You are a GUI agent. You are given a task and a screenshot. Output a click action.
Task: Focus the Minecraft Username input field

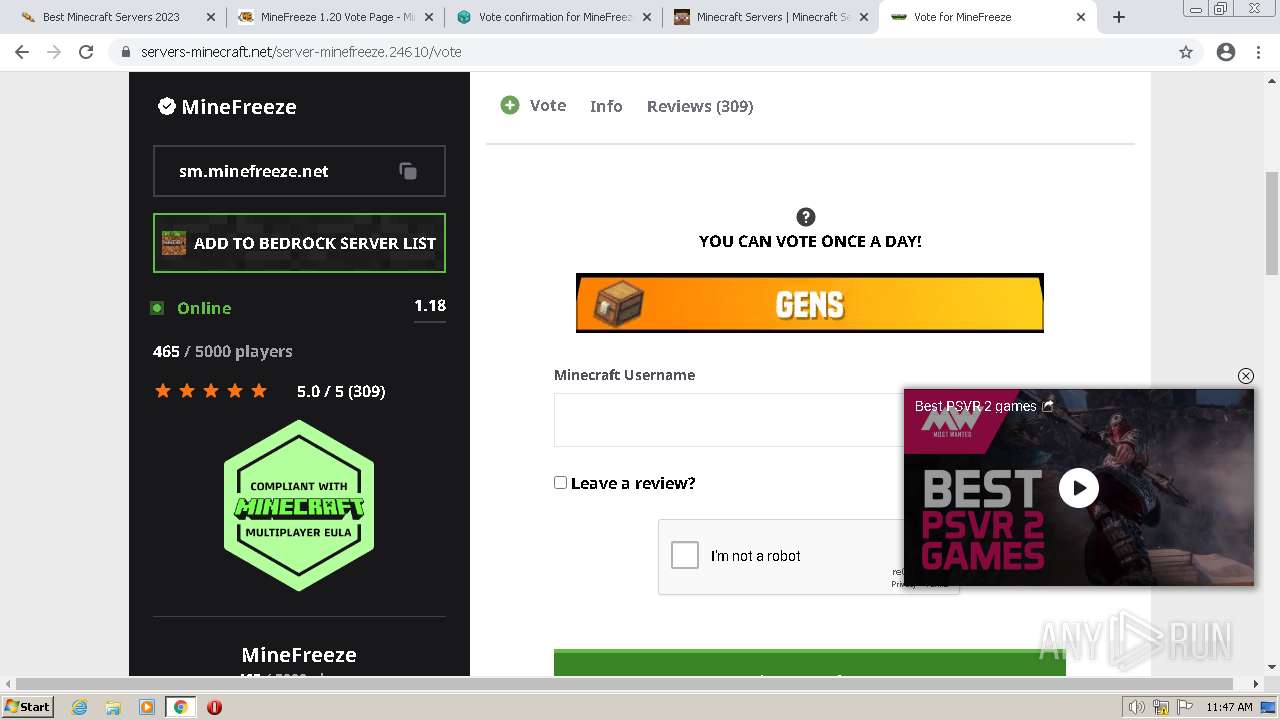(x=729, y=420)
